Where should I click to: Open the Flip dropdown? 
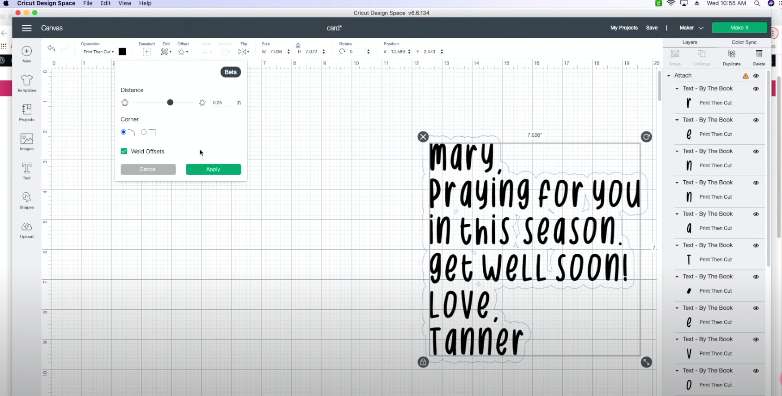[x=243, y=51]
